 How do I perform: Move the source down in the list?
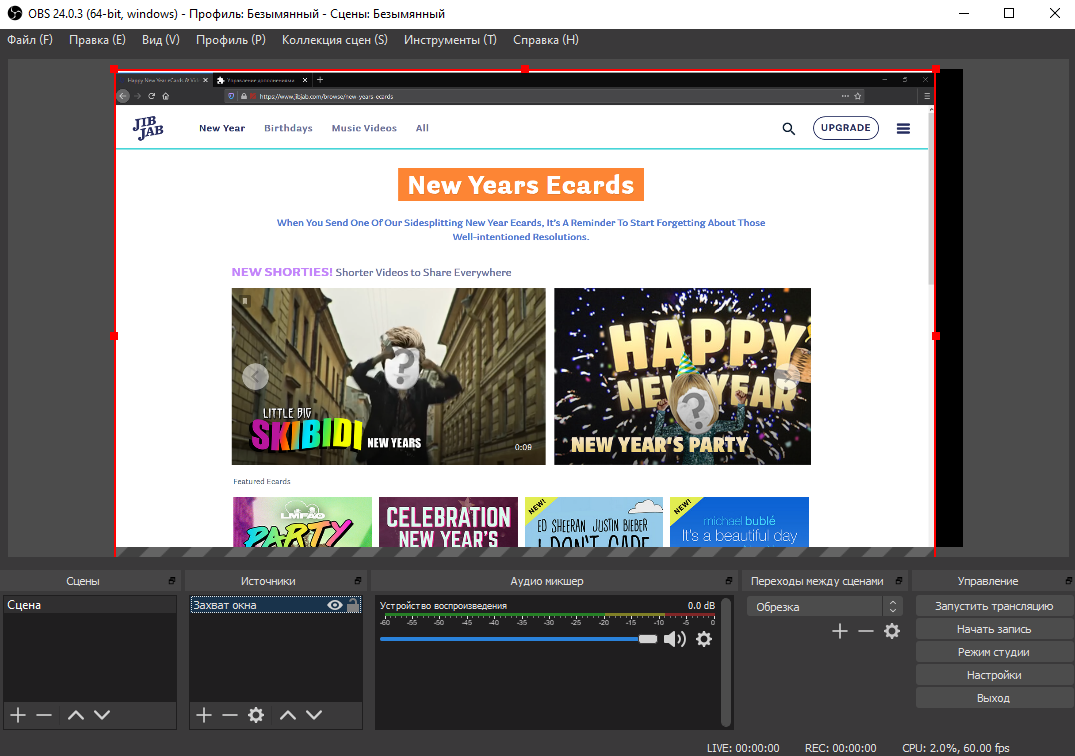314,715
